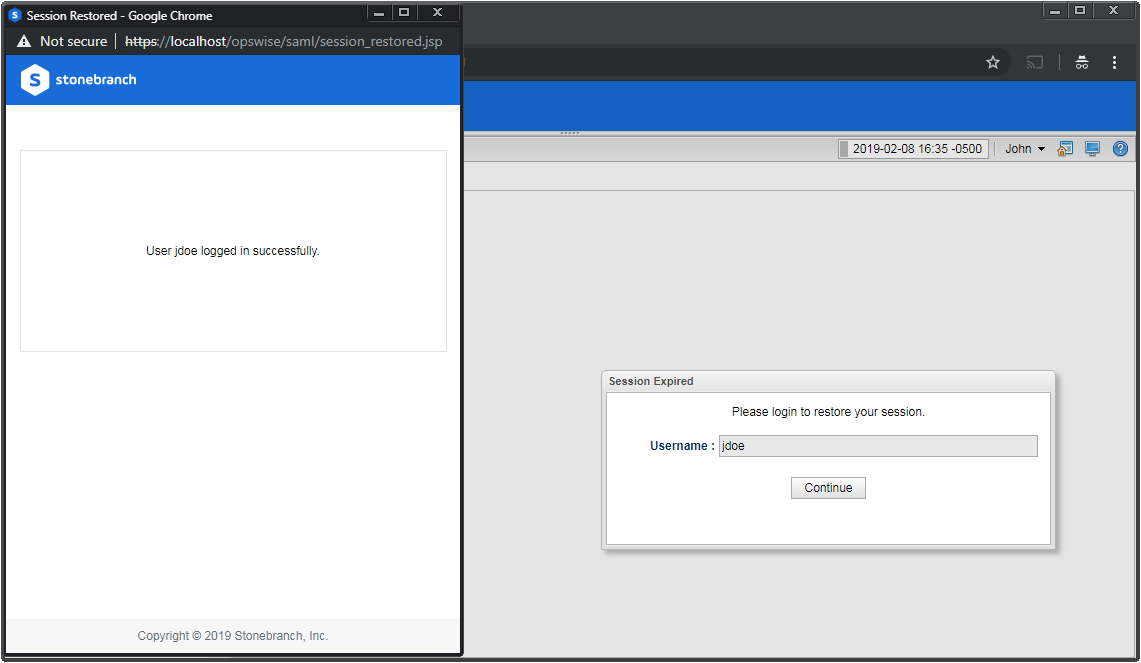
Task: Click the splitter handle below the blue banner
Action: pyautogui.click(x=570, y=133)
